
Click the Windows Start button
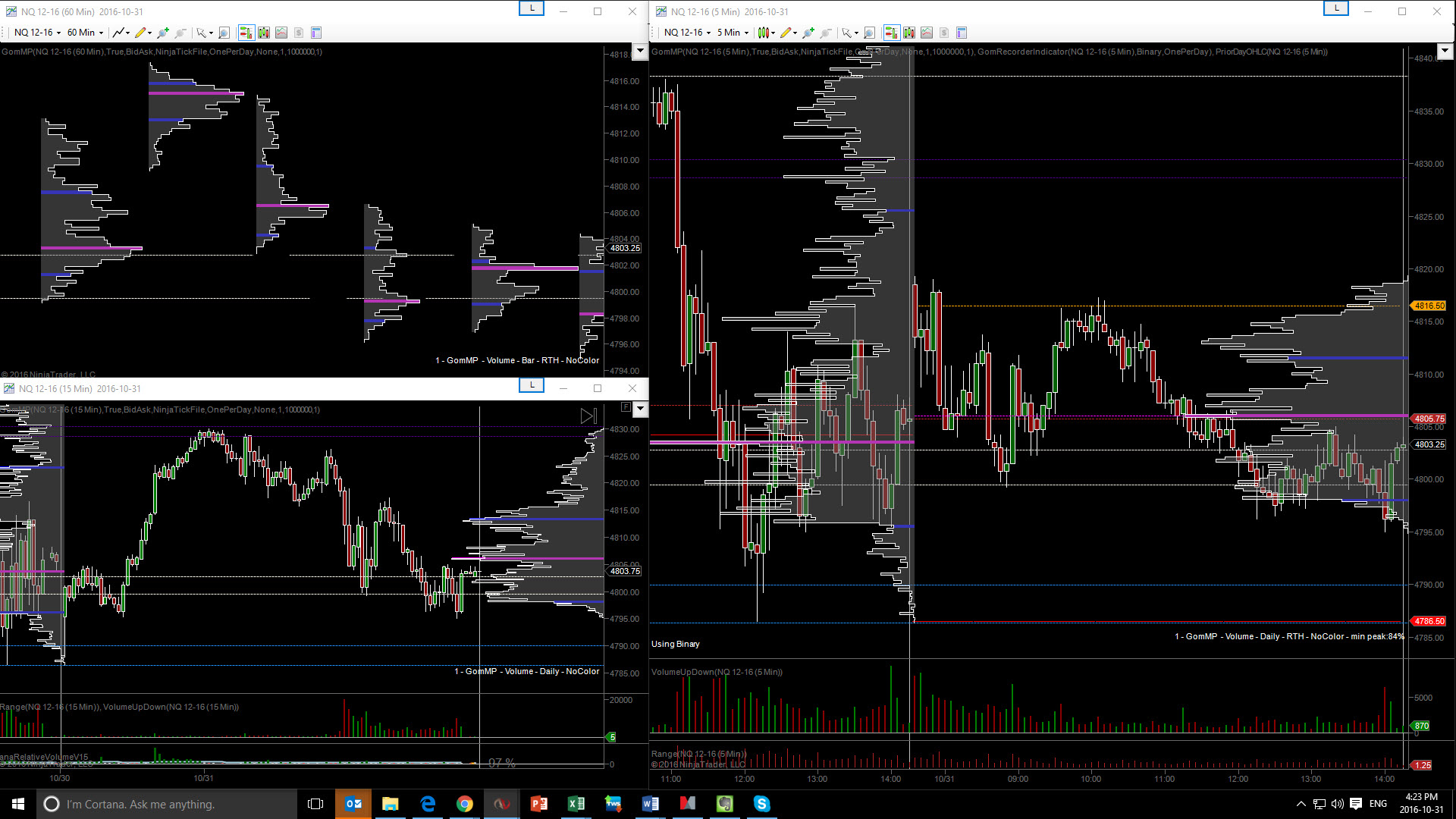[18, 804]
